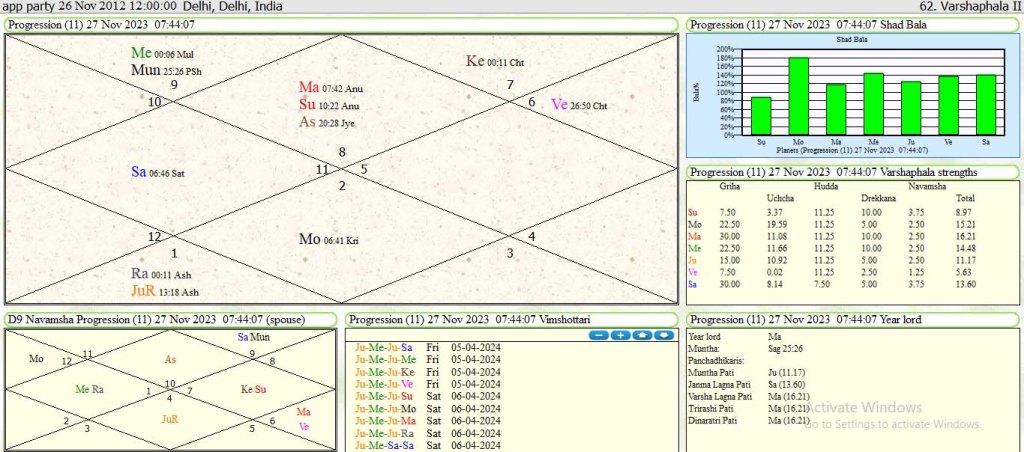Viewport: 1024px width, 452px height.
Task: Click the plus button in Vimshottari panel
Action: [x=620, y=334]
